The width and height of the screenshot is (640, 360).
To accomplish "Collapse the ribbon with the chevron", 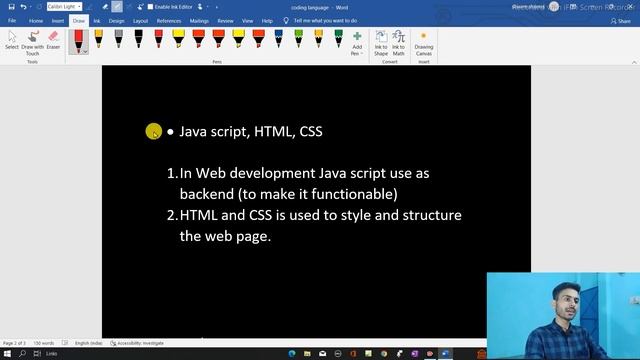I will 634,62.
